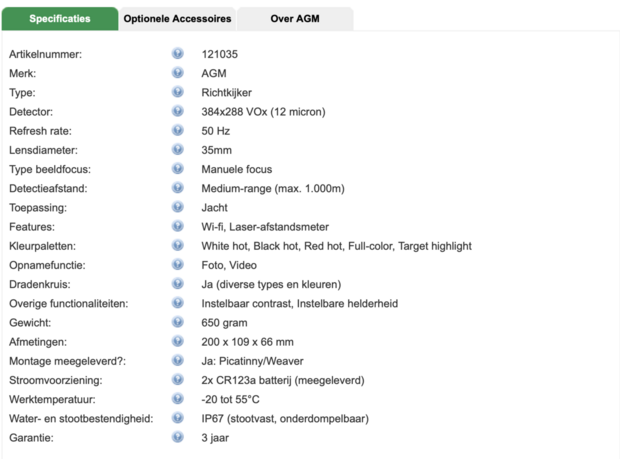This screenshot has width=620, height=459.
Task: Click the help icon beside Garantie
Action: pos(177,437)
